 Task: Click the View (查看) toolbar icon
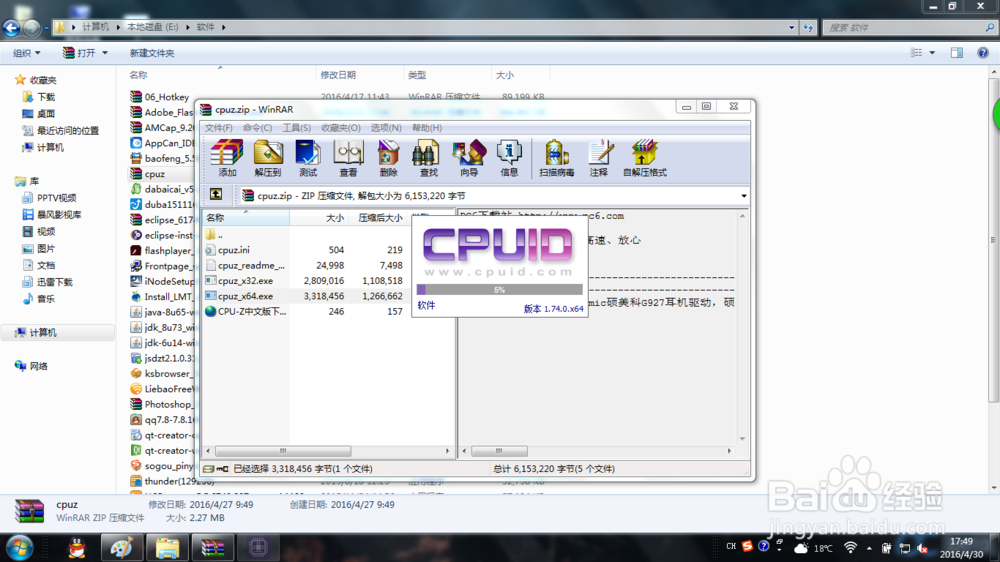[x=348, y=158]
